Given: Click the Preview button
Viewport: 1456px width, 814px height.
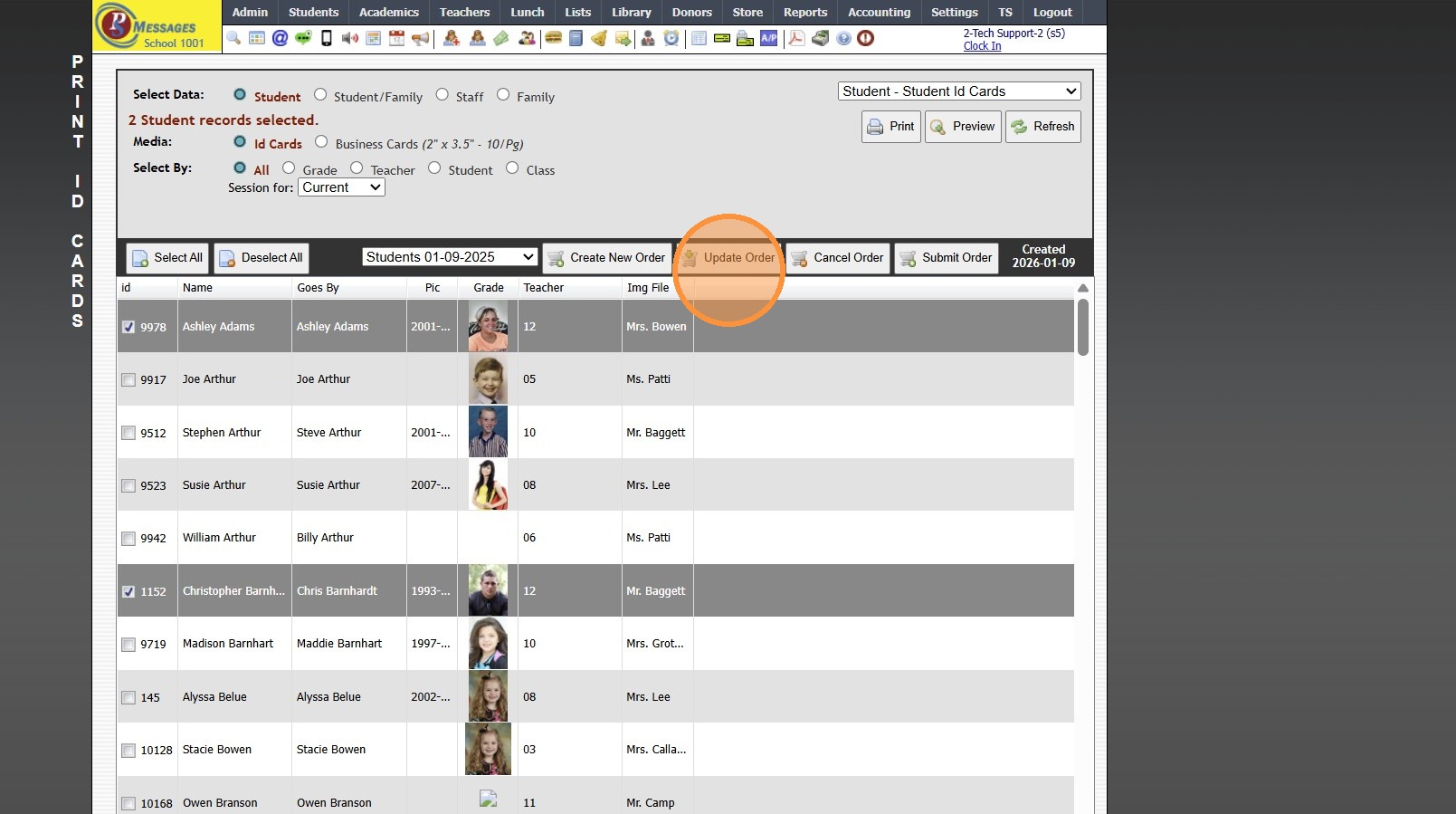Looking at the screenshot, I should (x=962, y=127).
